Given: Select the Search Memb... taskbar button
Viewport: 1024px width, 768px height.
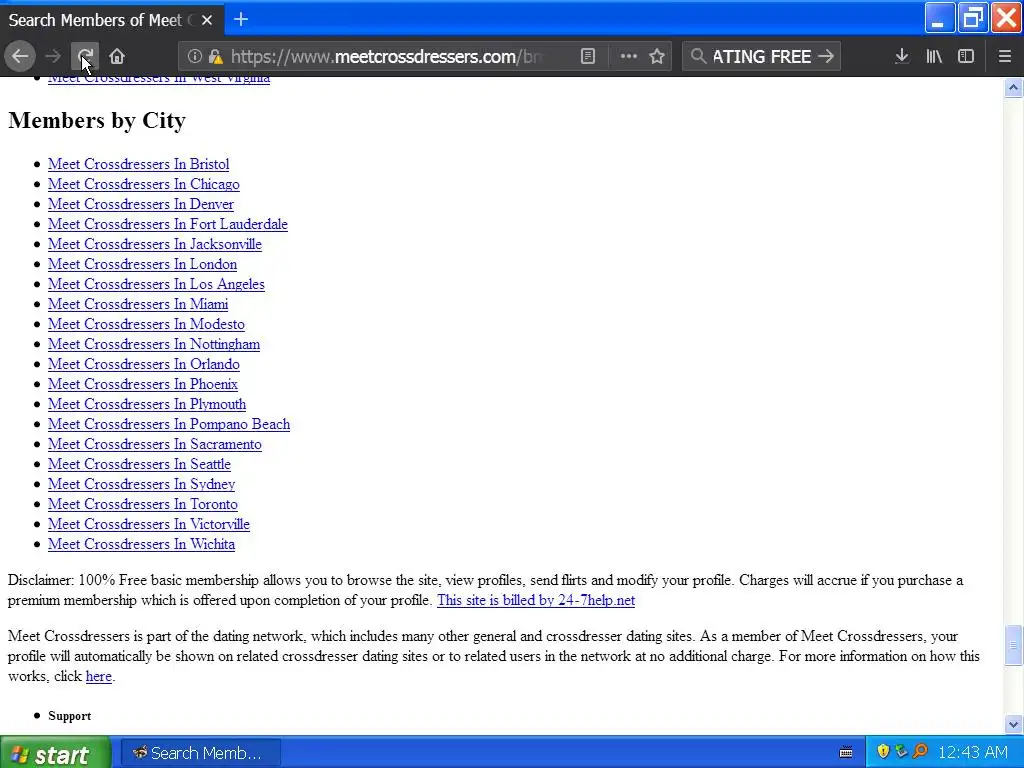Looking at the screenshot, I should 200,753.
